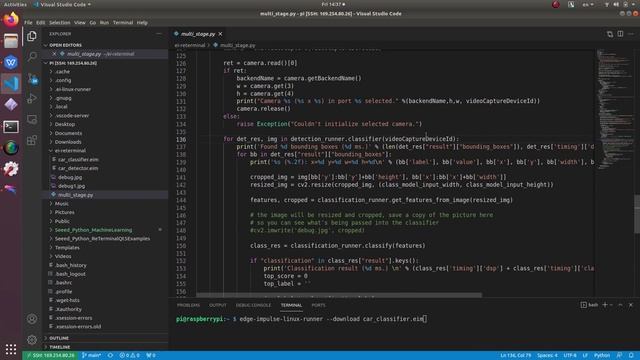This screenshot has width=640, height=360.
Task: Open errors and warnings count
Action: (x=129, y=356)
